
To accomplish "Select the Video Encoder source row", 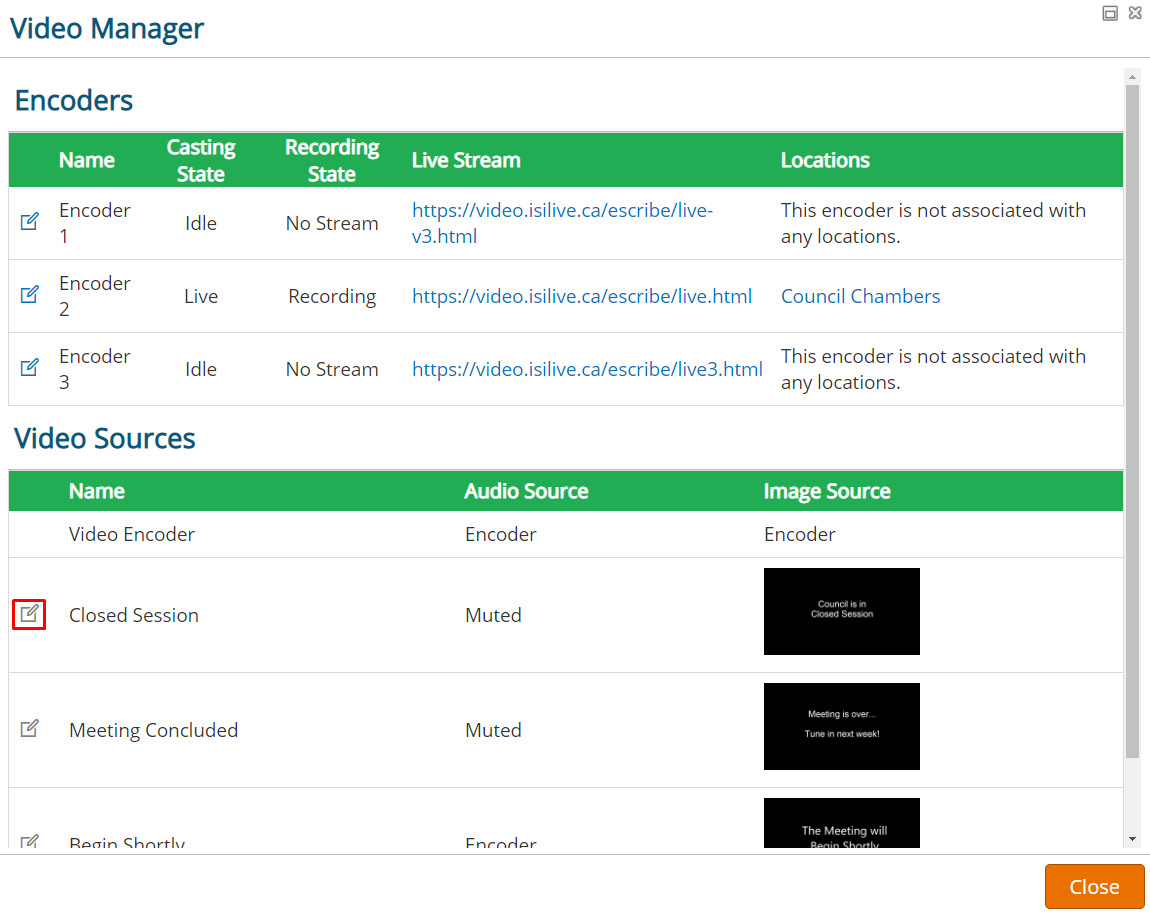I will tap(565, 534).
